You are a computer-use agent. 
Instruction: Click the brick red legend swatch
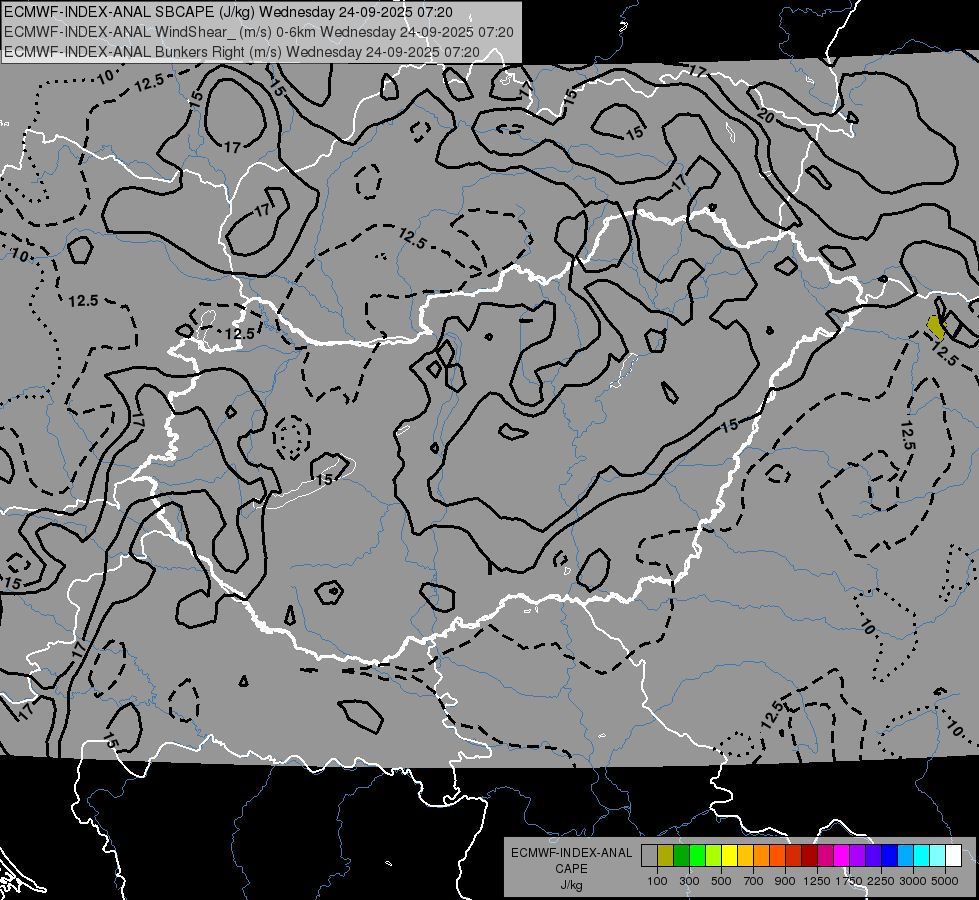point(794,855)
